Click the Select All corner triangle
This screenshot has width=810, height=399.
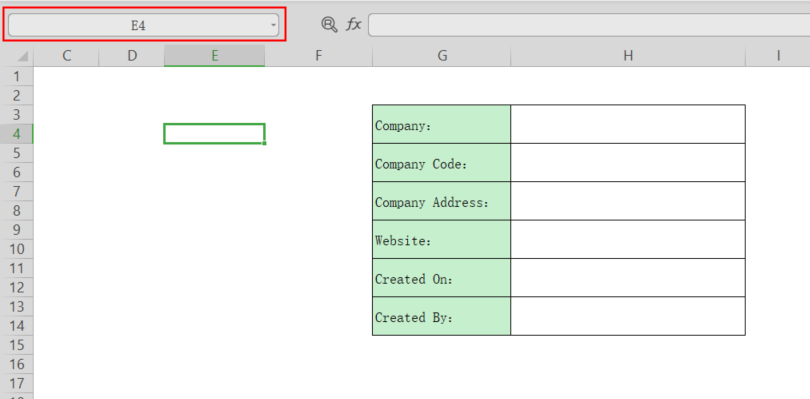coord(22,56)
